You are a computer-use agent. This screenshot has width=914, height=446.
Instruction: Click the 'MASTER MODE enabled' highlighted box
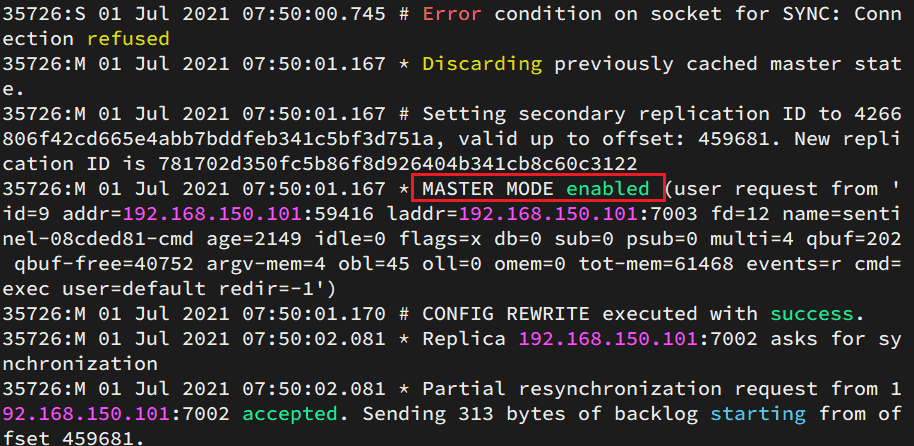pos(538,188)
